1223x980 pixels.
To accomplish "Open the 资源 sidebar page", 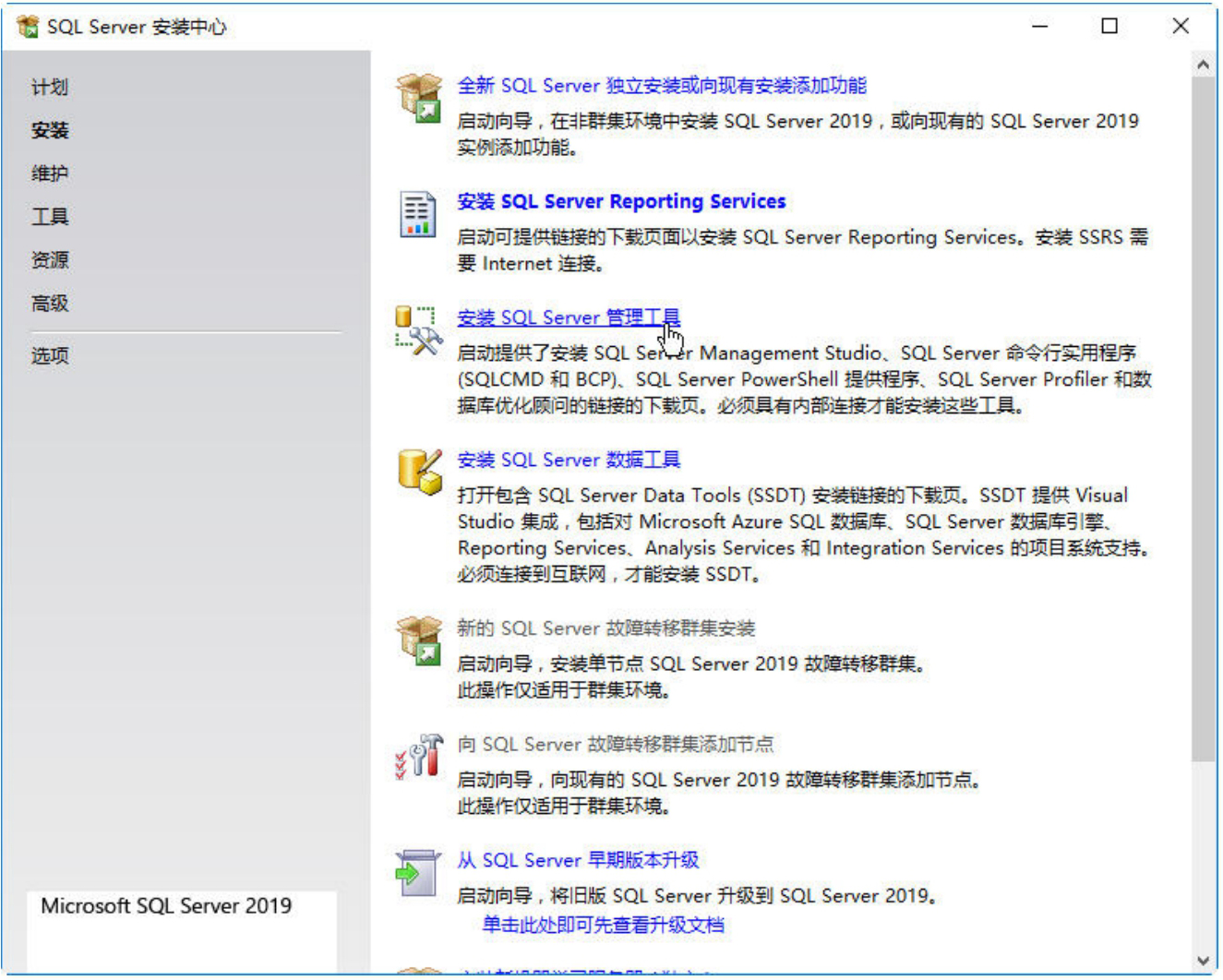I will [50, 260].
